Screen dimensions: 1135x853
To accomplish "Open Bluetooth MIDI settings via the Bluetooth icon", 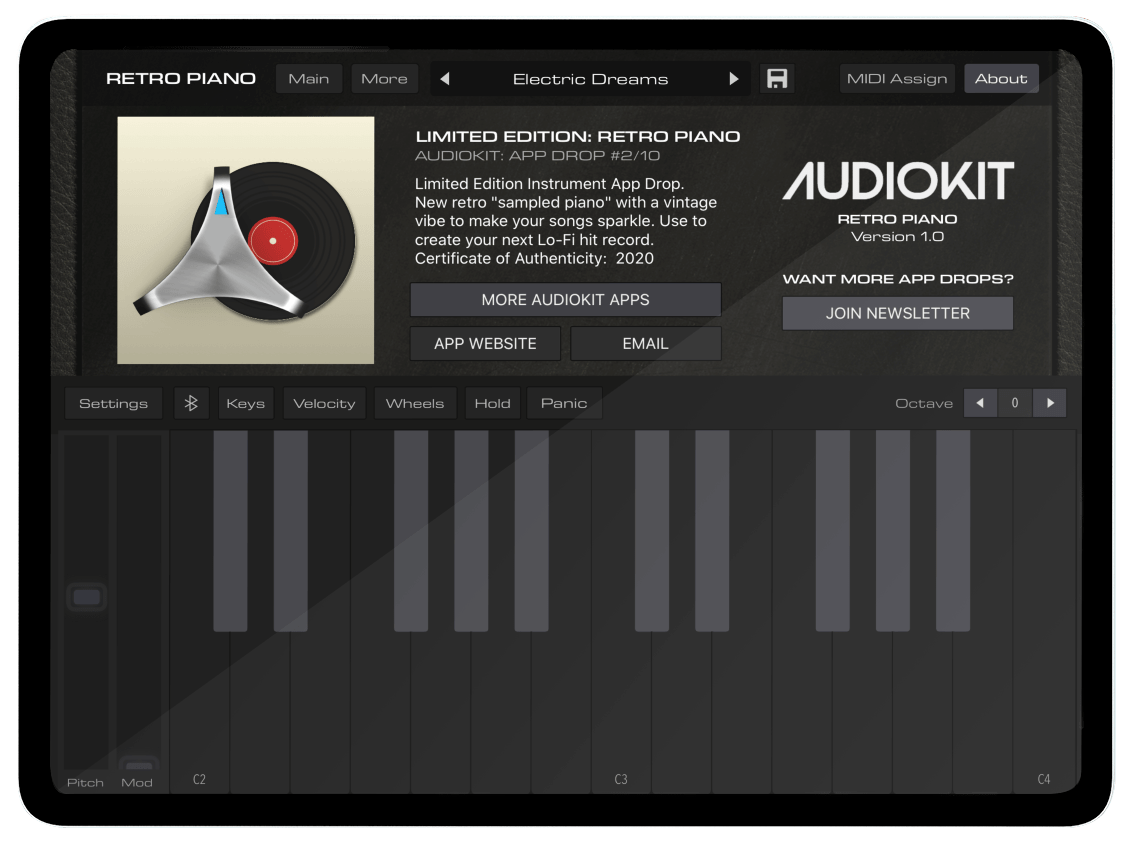I will pos(191,402).
